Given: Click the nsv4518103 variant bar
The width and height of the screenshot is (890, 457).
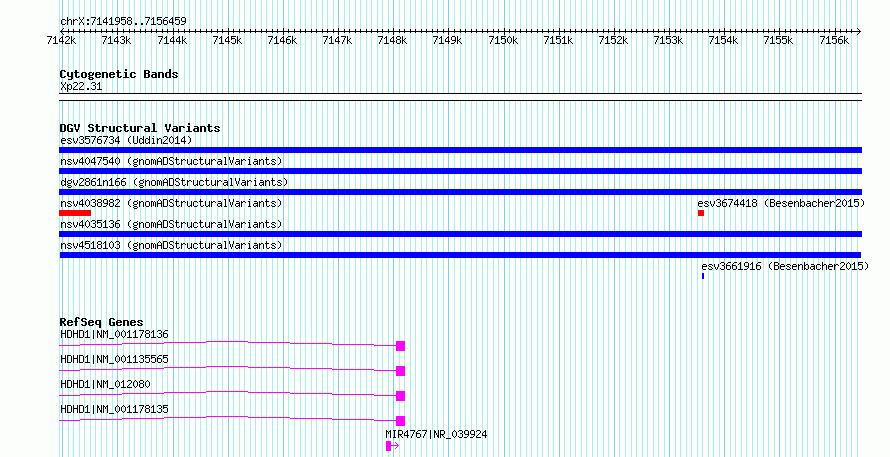Looking at the screenshot, I should pyautogui.click(x=460, y=255).
